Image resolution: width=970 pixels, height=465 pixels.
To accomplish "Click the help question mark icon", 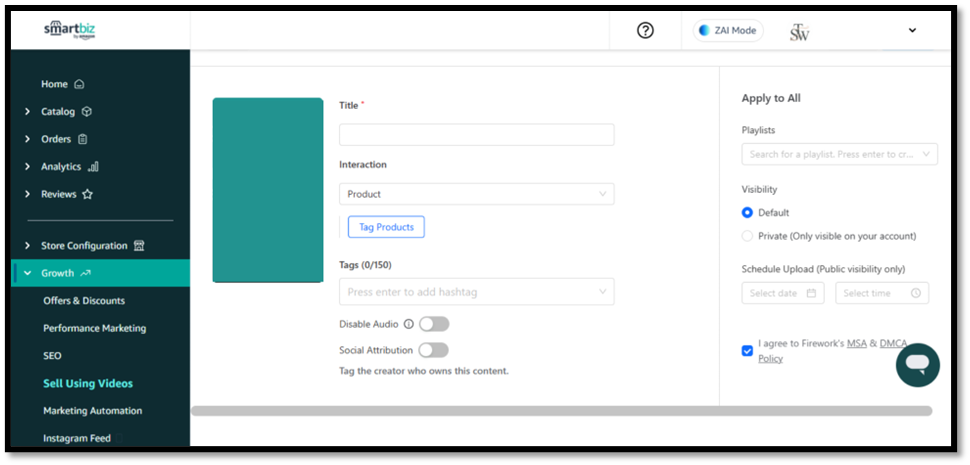I will (645, 30).
